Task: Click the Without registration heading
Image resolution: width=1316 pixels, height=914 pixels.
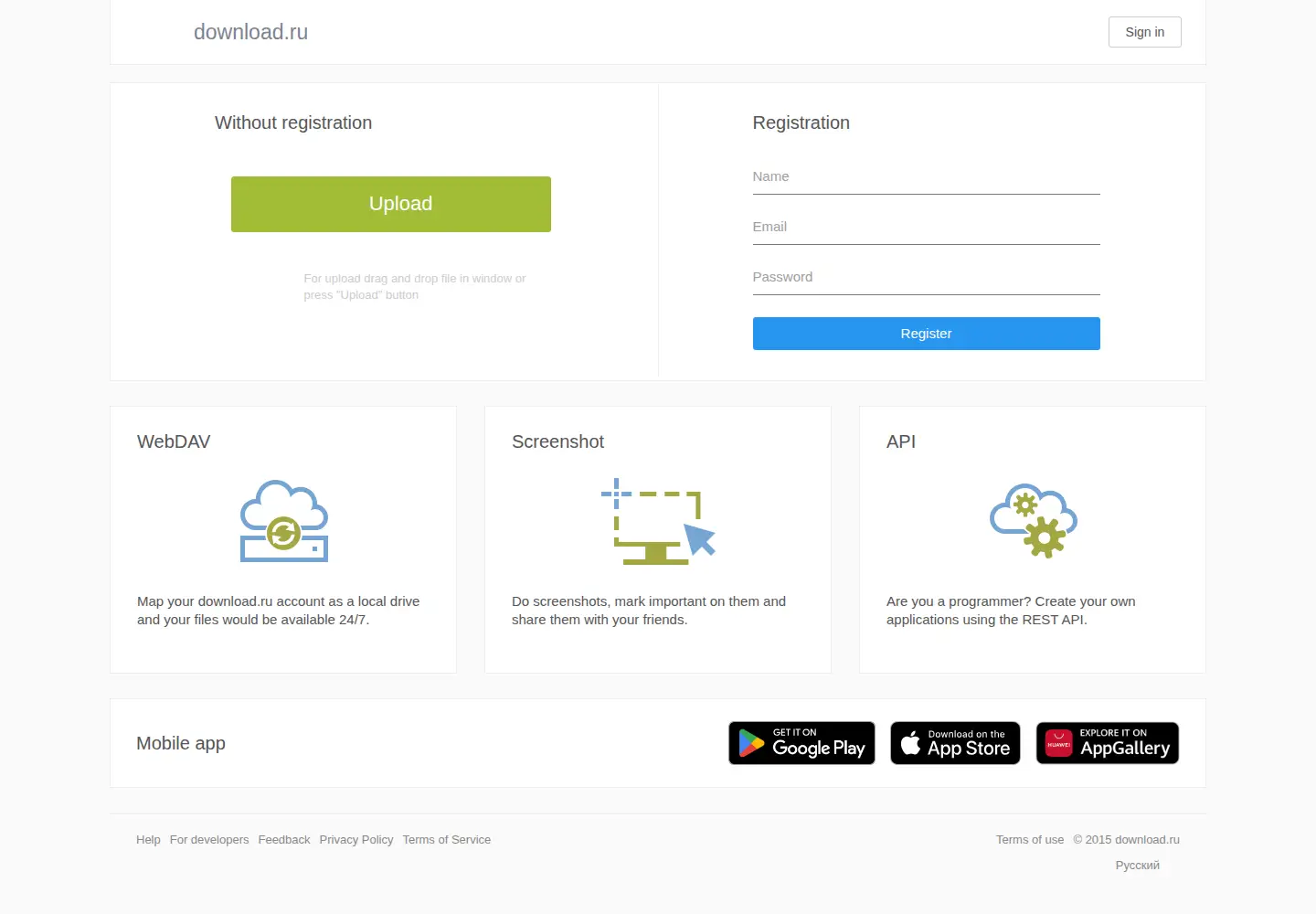Action: 293,122
